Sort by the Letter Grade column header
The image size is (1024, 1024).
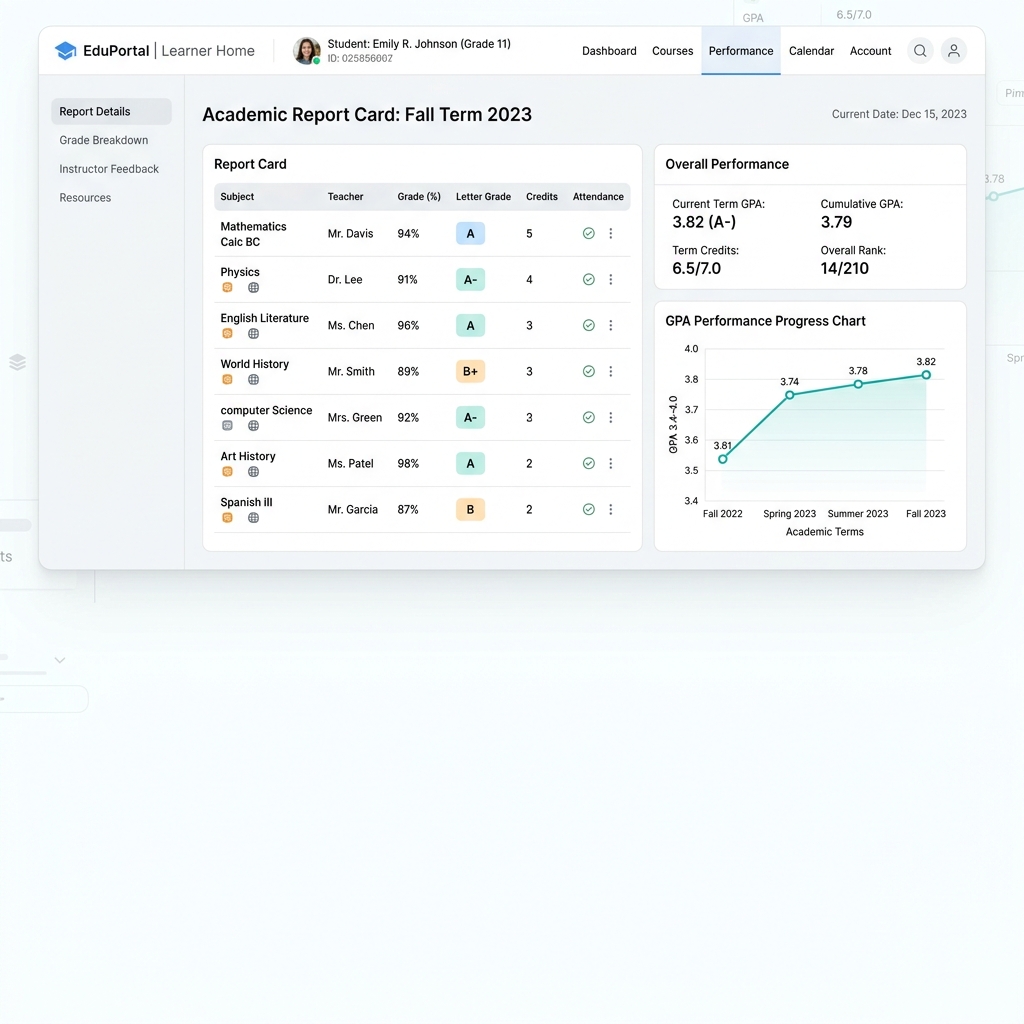click(483, 197)
